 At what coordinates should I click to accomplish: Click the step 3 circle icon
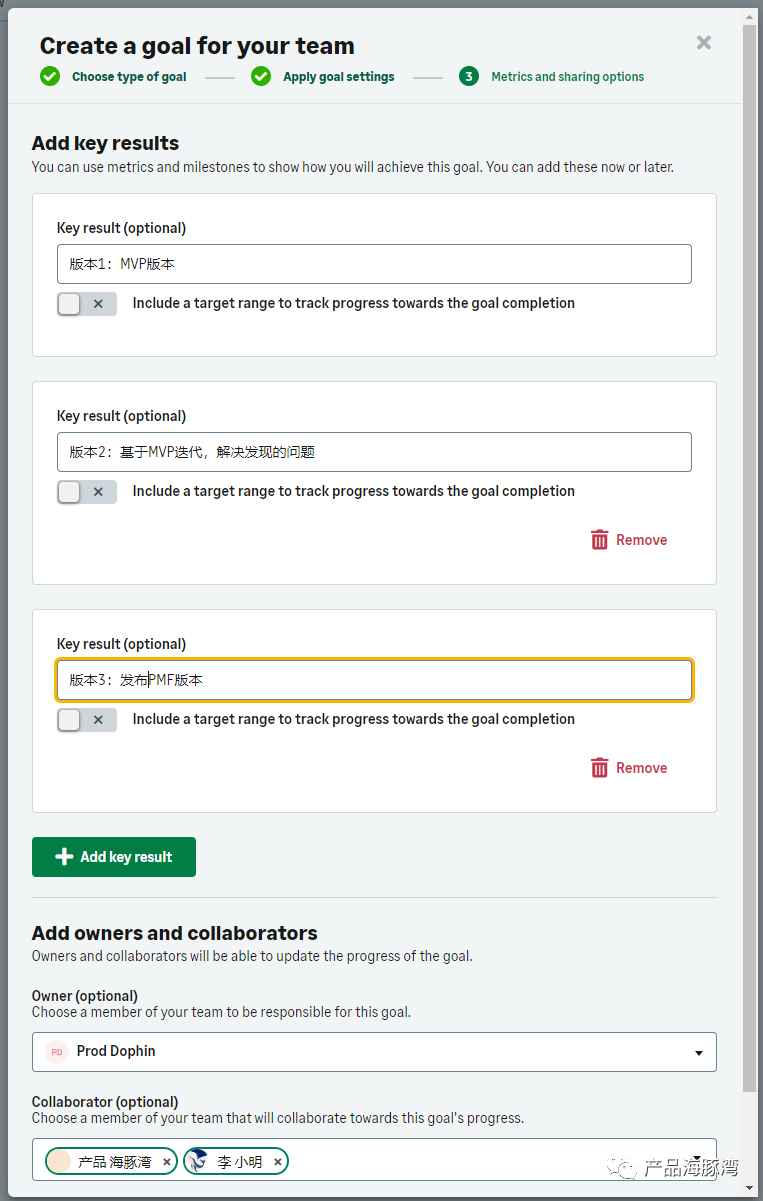(469, 76)
